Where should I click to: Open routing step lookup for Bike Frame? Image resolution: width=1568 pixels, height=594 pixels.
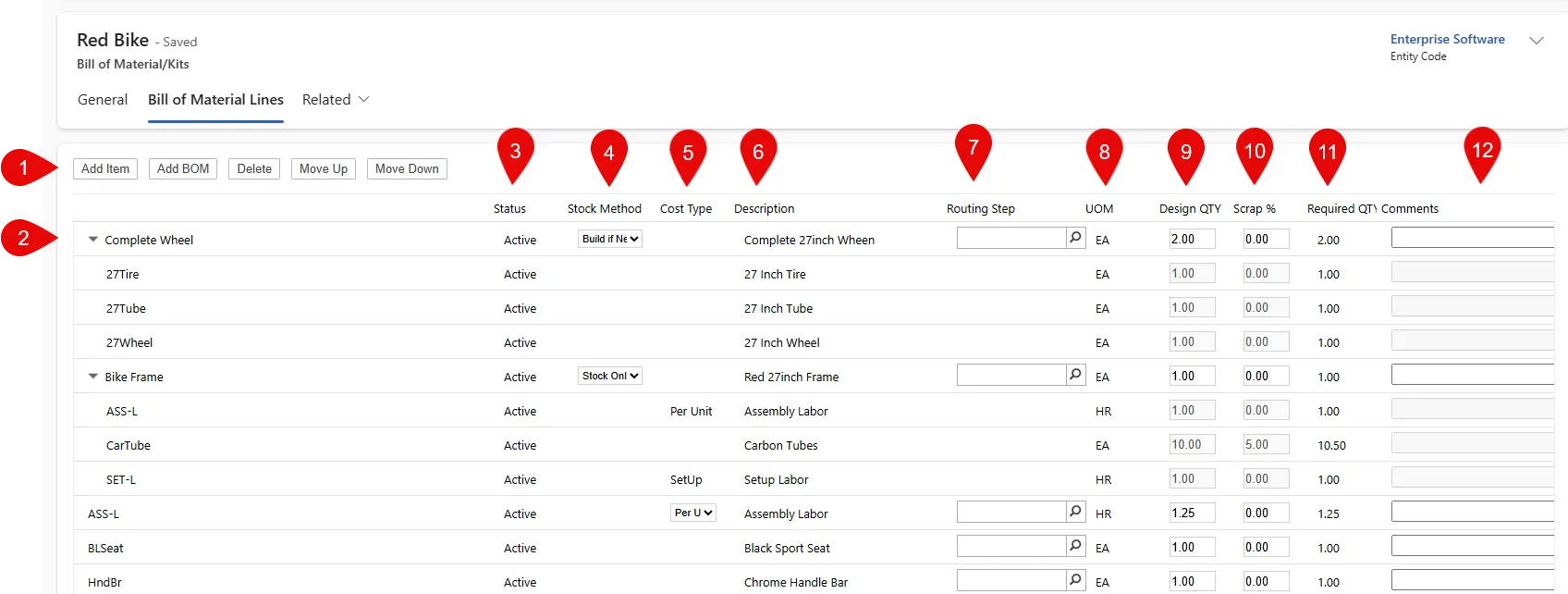click(x=1076, y=375)
